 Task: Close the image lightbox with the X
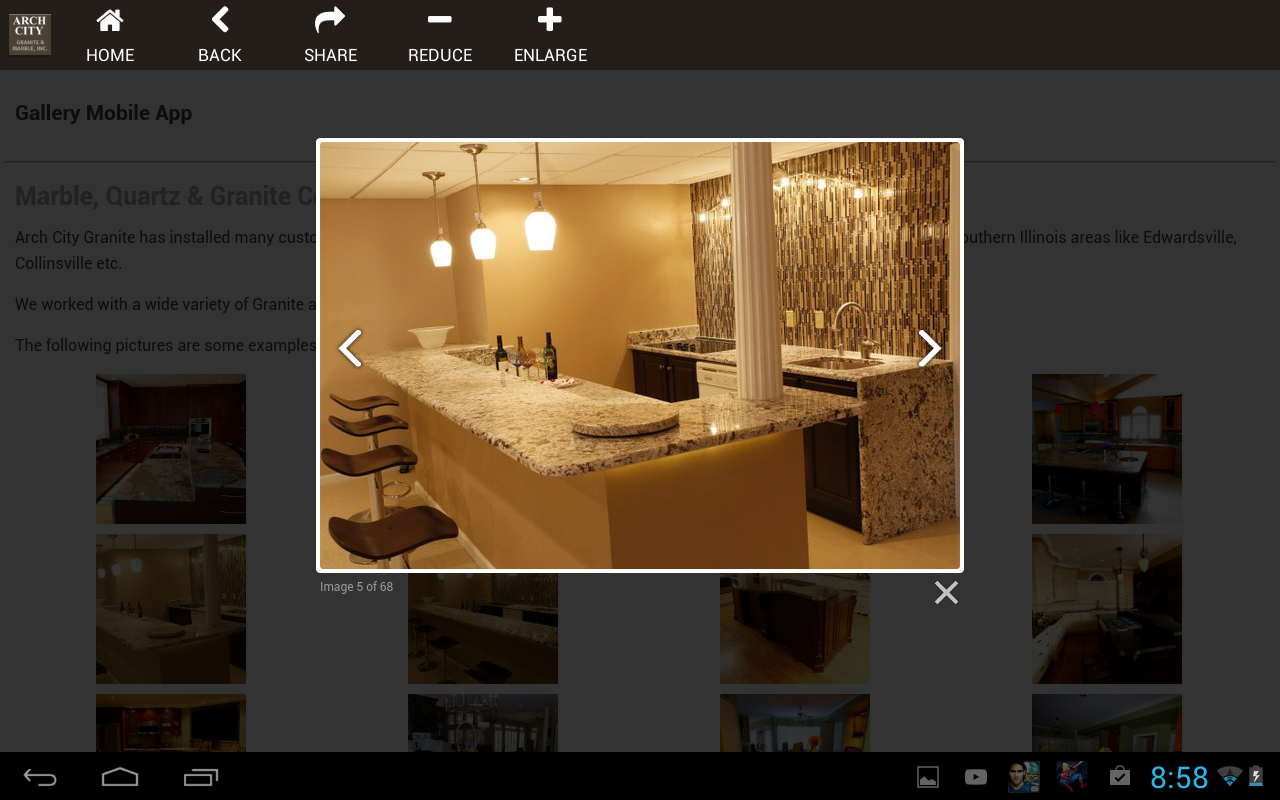click(x=946, y=593)
